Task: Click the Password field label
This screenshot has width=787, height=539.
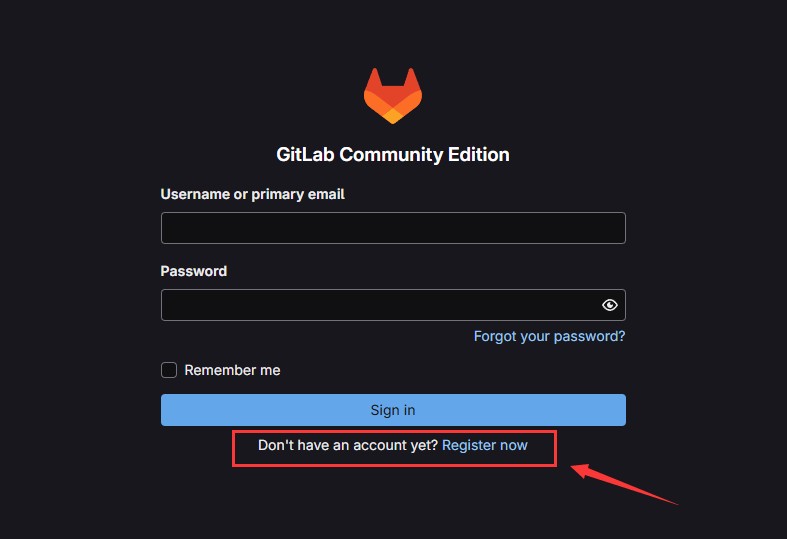Action: [x=194, y=271]
